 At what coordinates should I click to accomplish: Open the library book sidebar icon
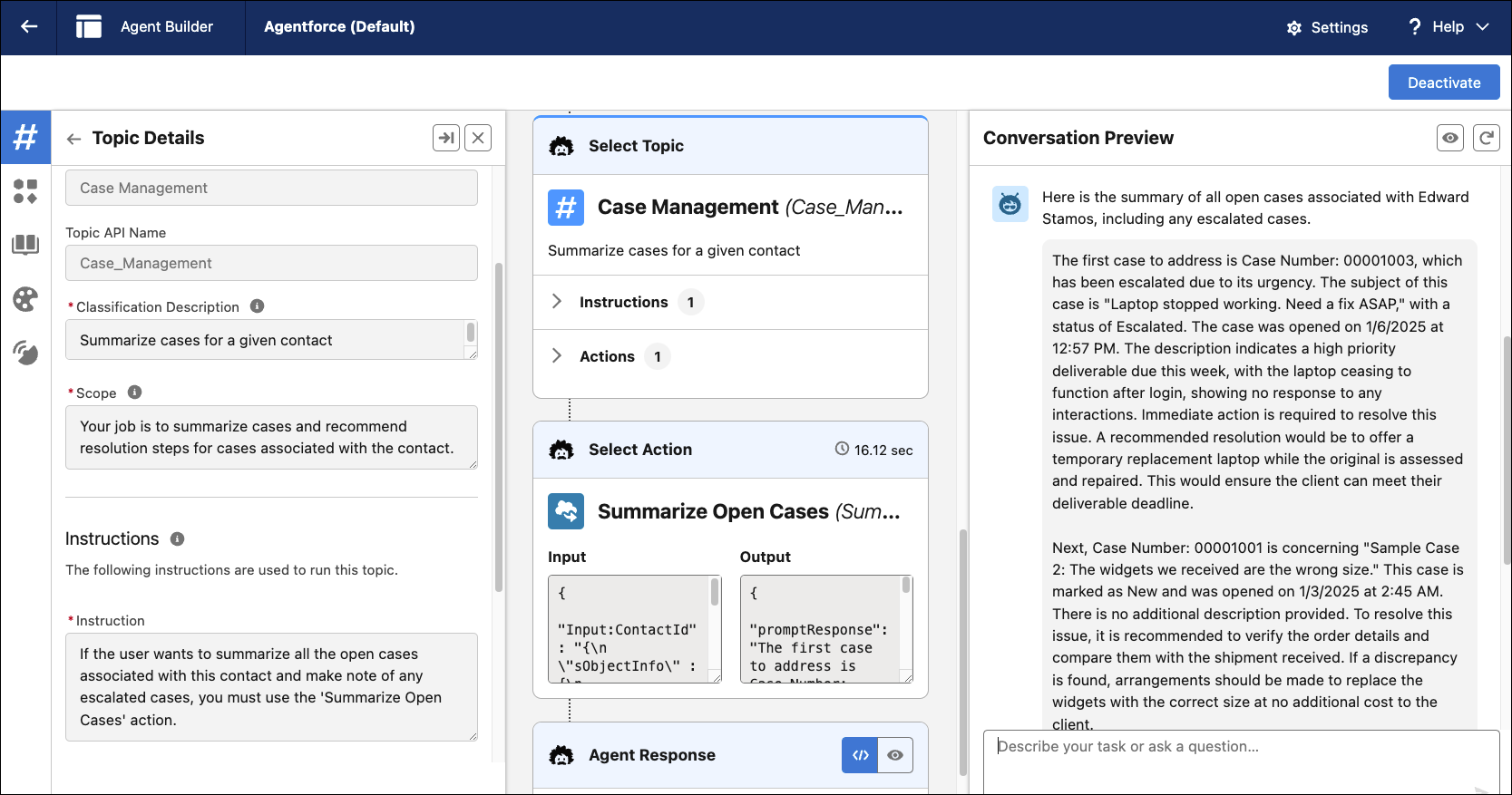point(25,245)
